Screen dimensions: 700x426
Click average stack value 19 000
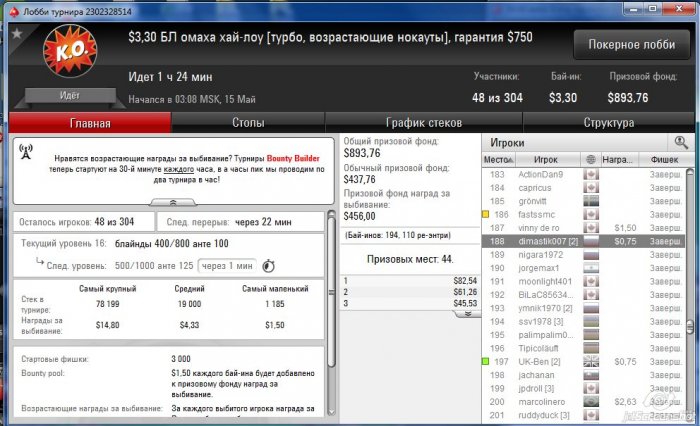(x=189, y=304)
